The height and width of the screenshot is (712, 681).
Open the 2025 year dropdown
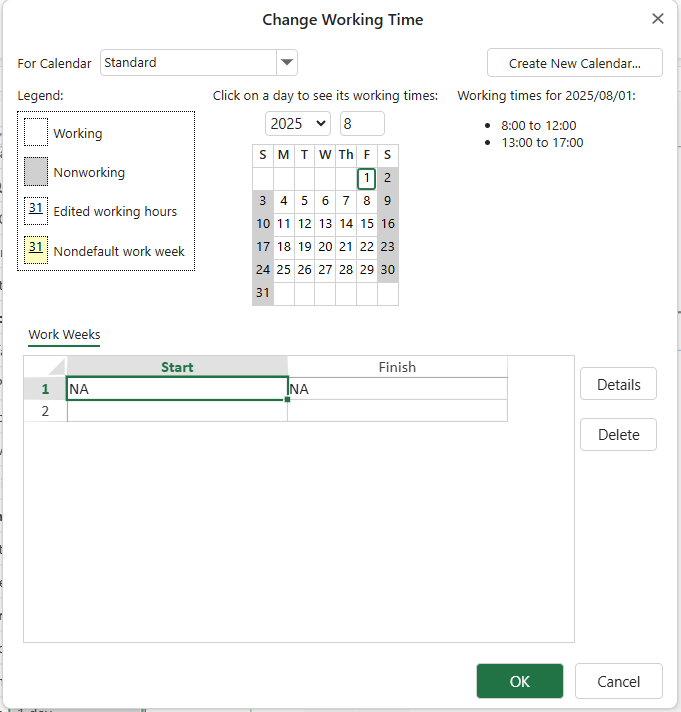point(297,124)
